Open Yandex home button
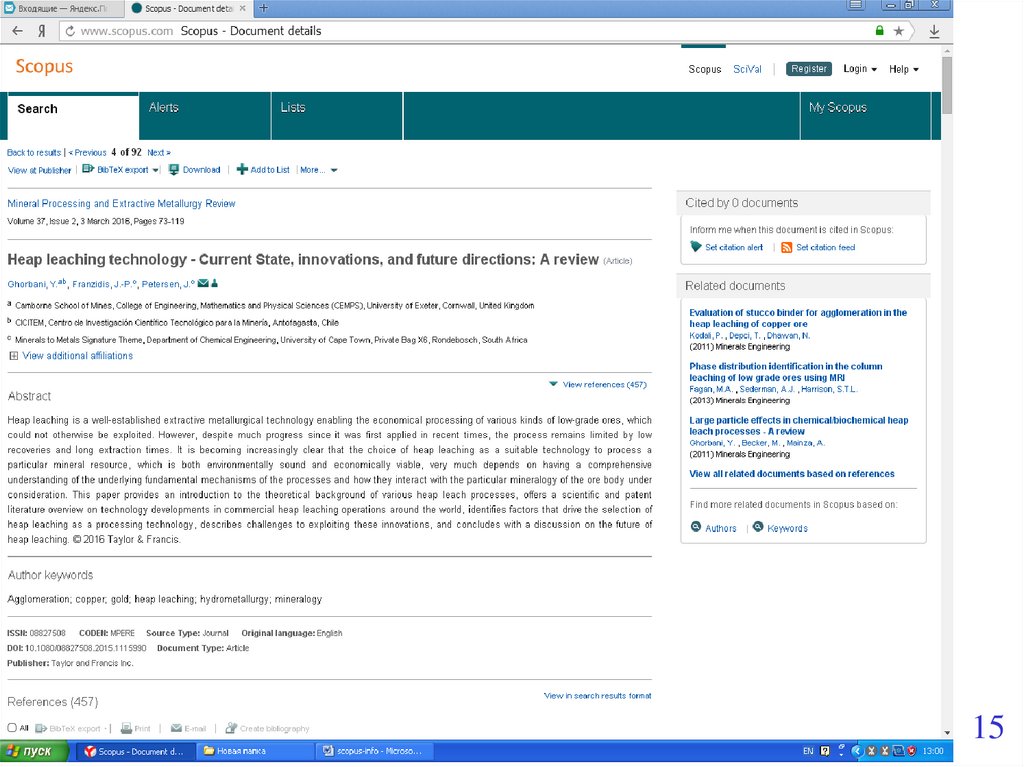Viewport: 1024px width, 767px height. coord(42,31)
